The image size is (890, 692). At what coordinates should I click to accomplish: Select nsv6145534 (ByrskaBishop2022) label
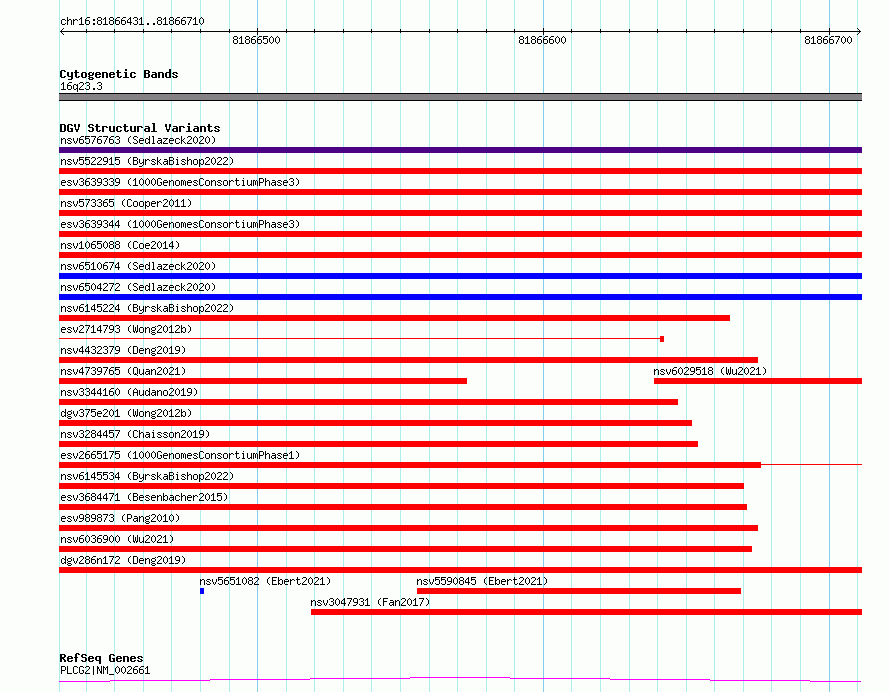click(x=147, y=476)
